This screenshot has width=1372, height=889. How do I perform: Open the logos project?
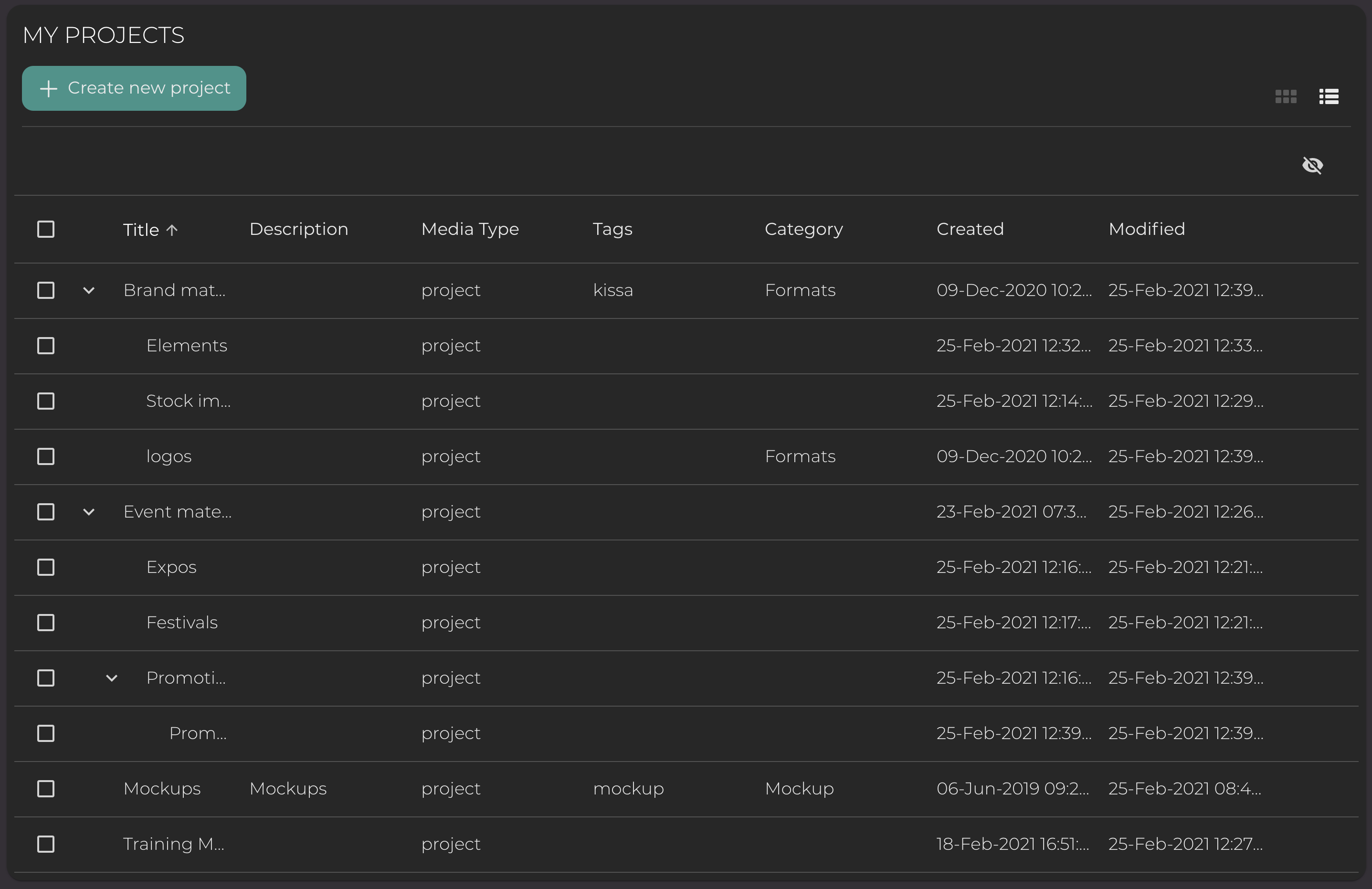click(x=169, y=456)
